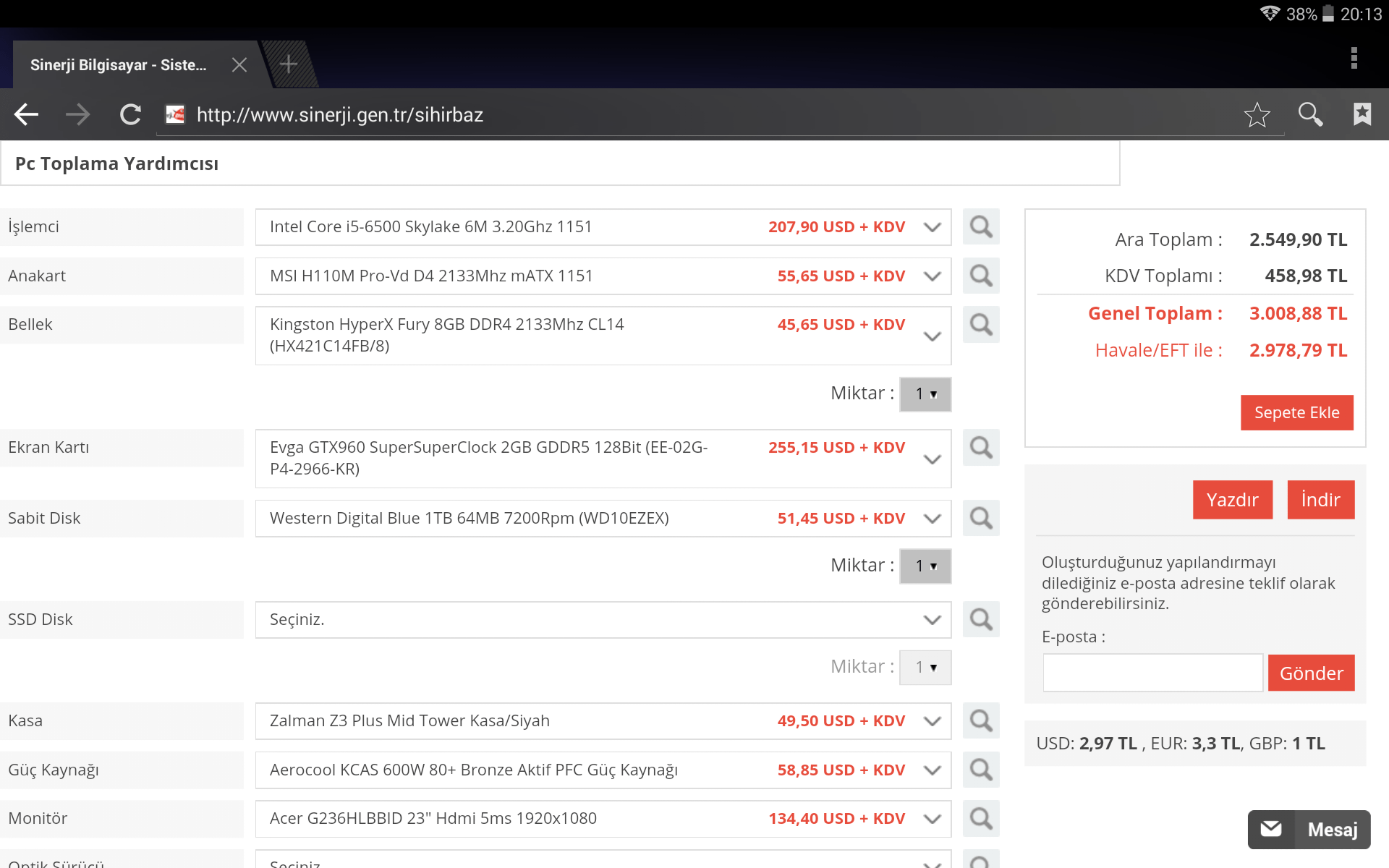Click the search icon next to Ekran Kartı
Screen dimensions: 1389x868
[981, 447]
